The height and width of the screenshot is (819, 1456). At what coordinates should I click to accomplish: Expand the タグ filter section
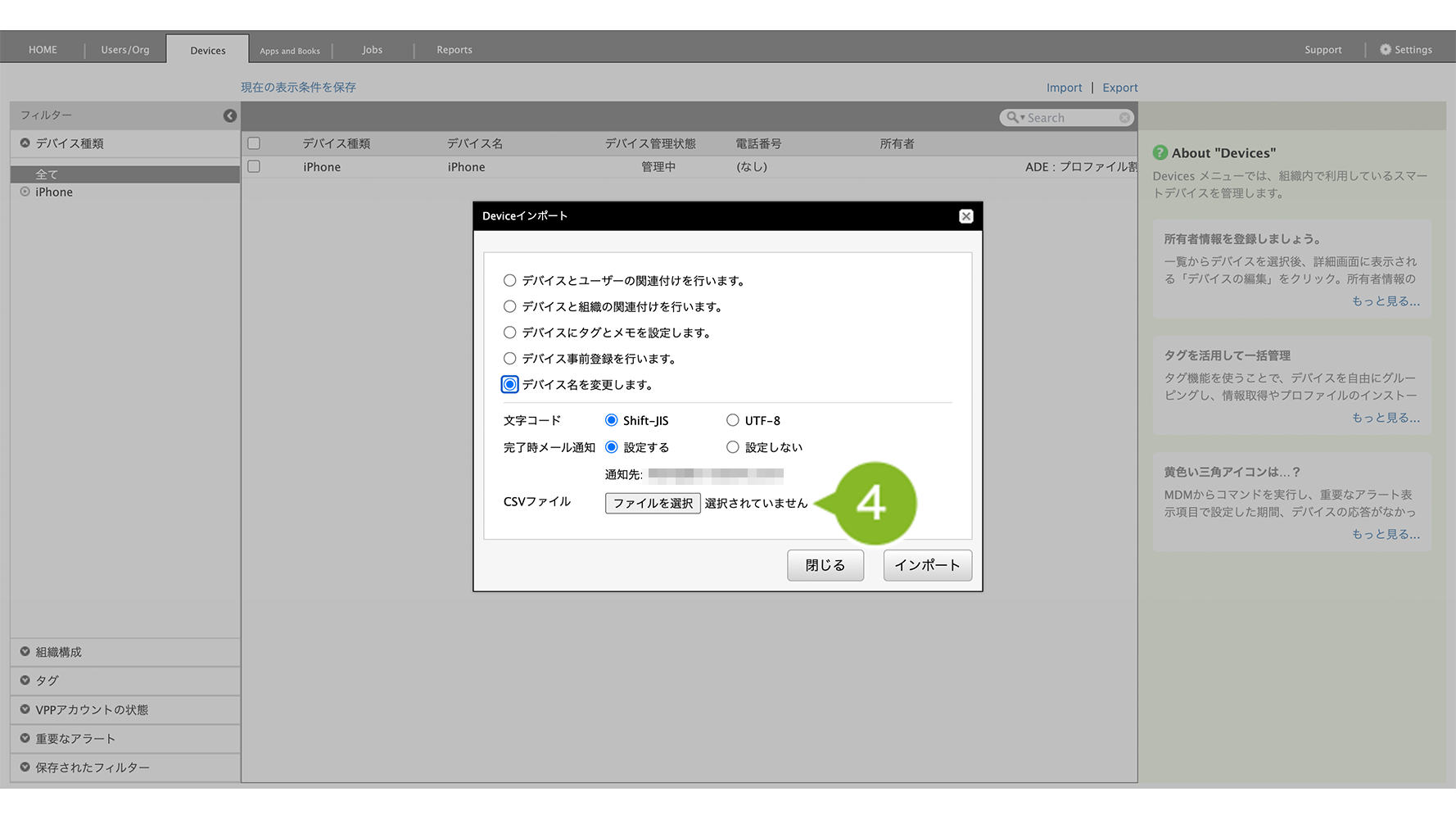(x=25, y=681)
